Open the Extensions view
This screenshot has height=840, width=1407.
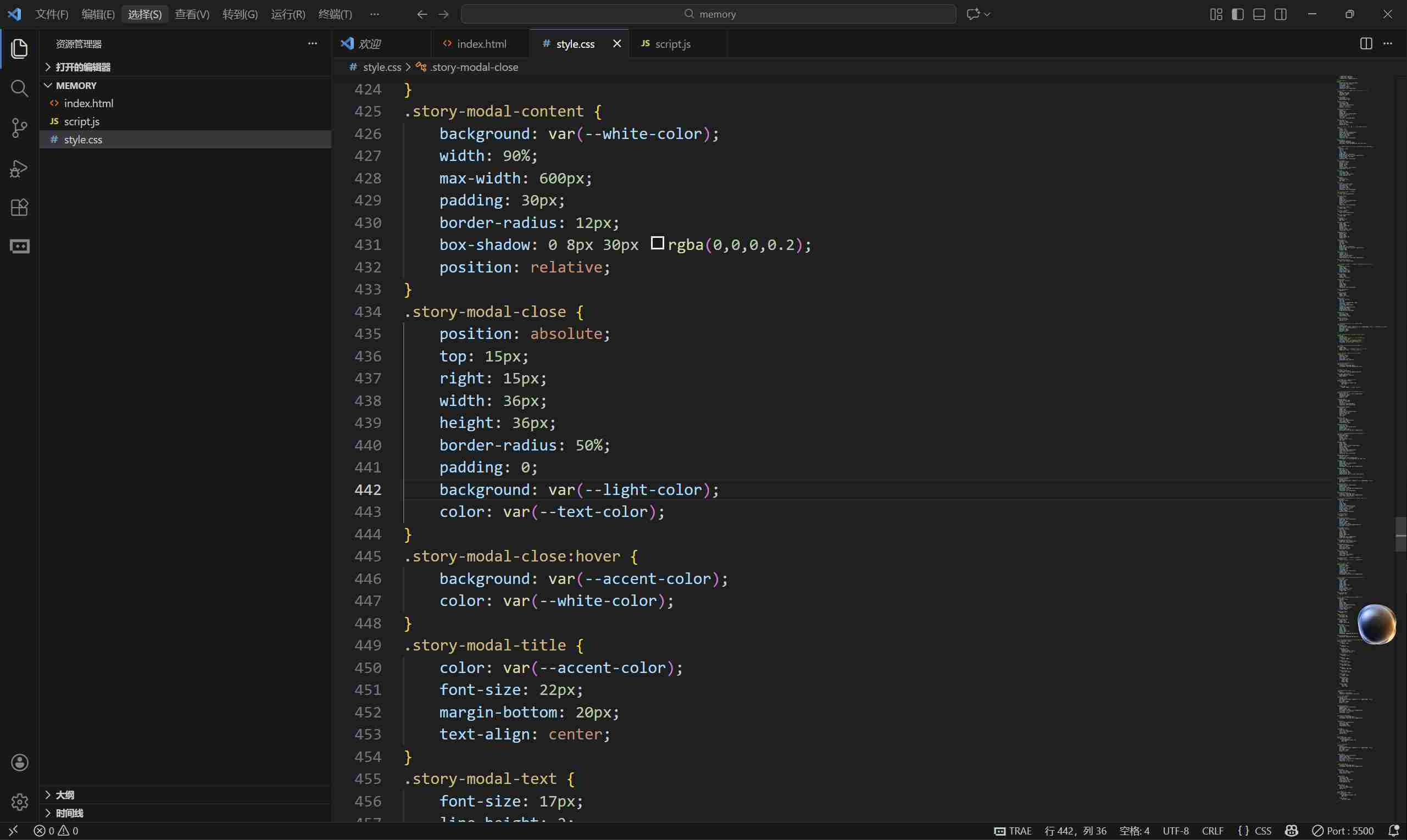(x=19, y=207)
